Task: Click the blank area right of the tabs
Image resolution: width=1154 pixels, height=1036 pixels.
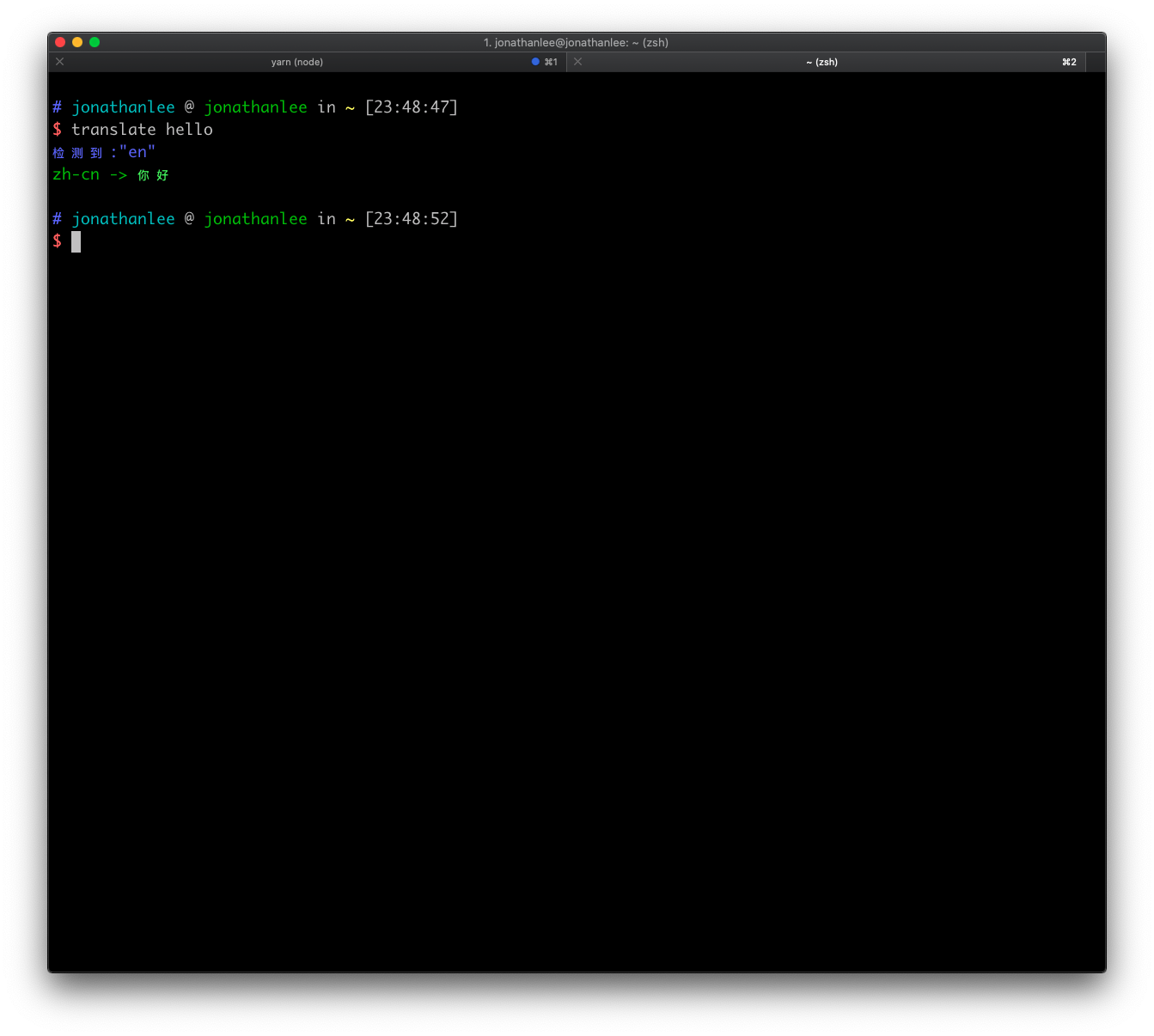Action: point(1096,62)
